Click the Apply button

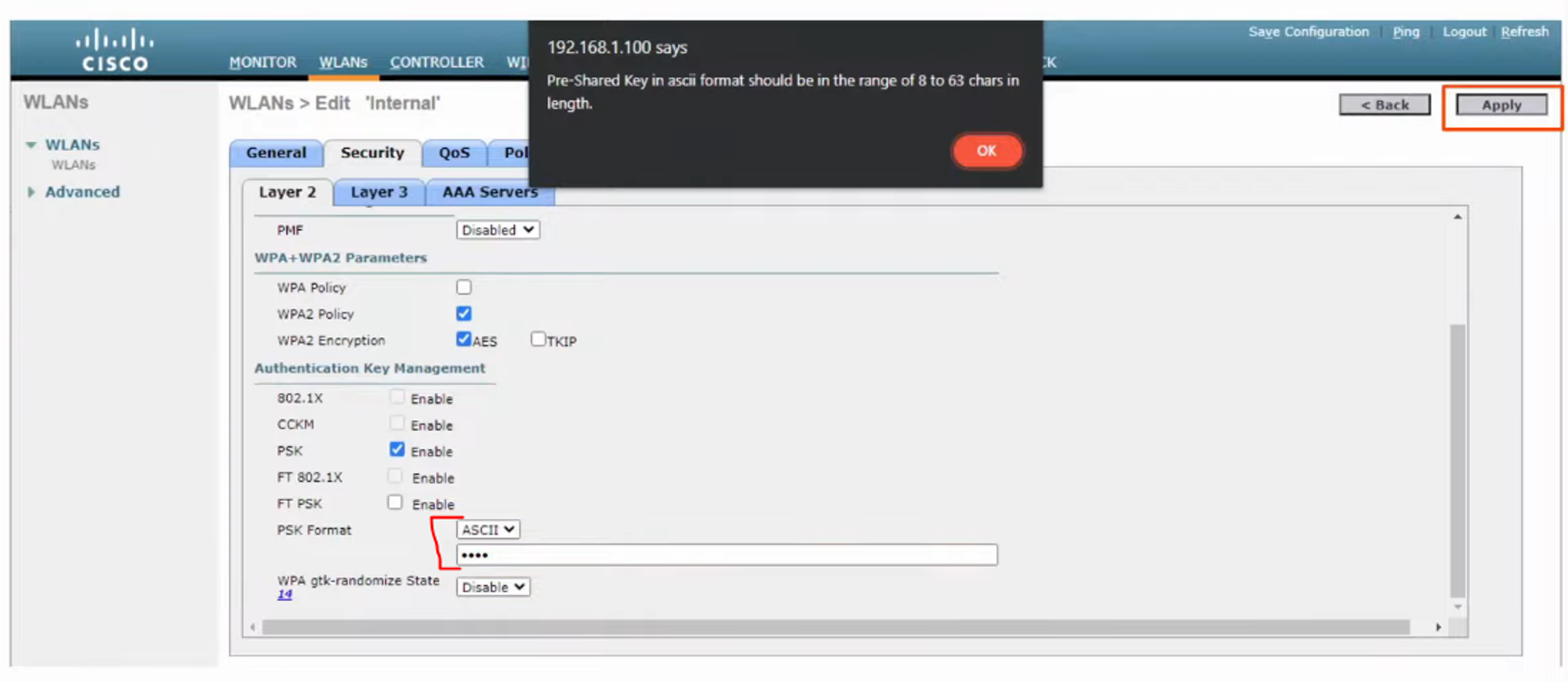[x=1501, y=105]
